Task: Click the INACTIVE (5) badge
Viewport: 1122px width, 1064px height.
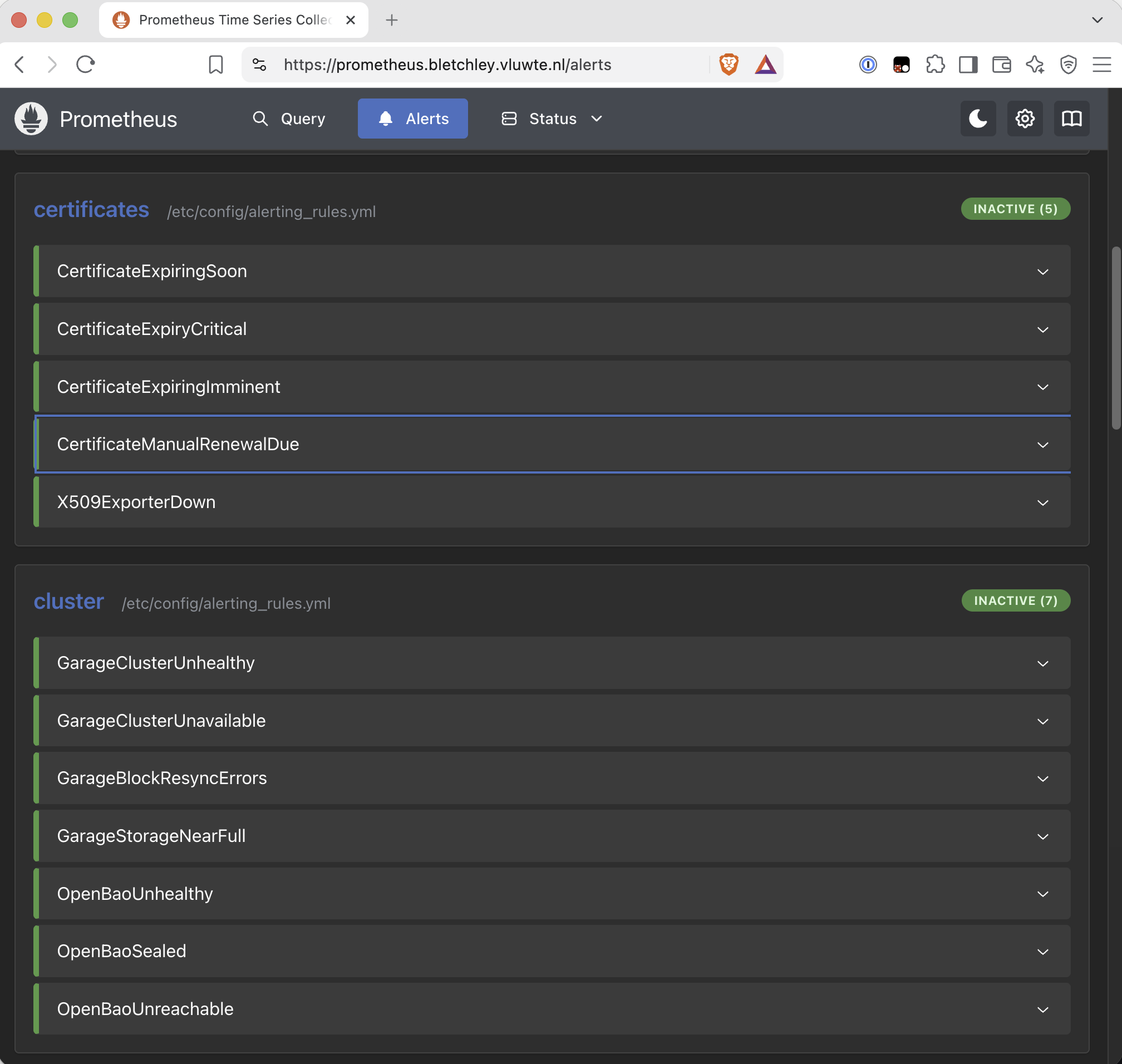Action: tap(1015, 209)
